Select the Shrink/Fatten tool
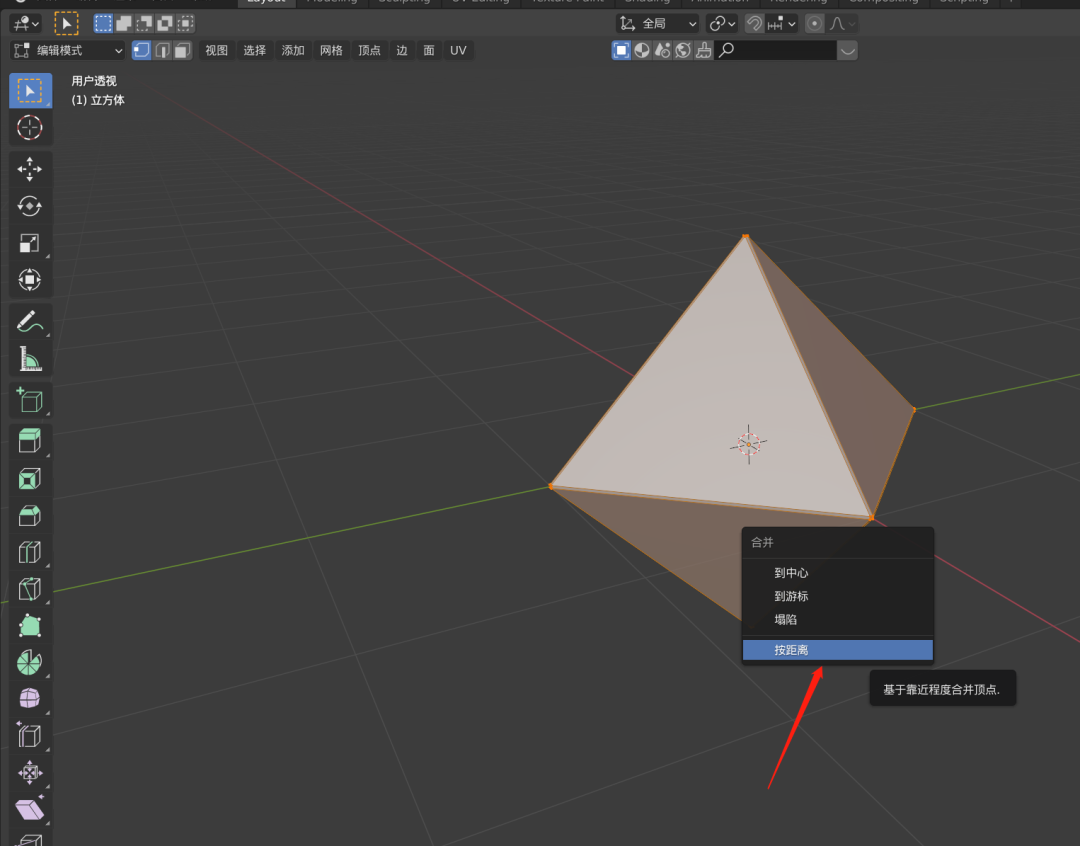 (30, 773)
